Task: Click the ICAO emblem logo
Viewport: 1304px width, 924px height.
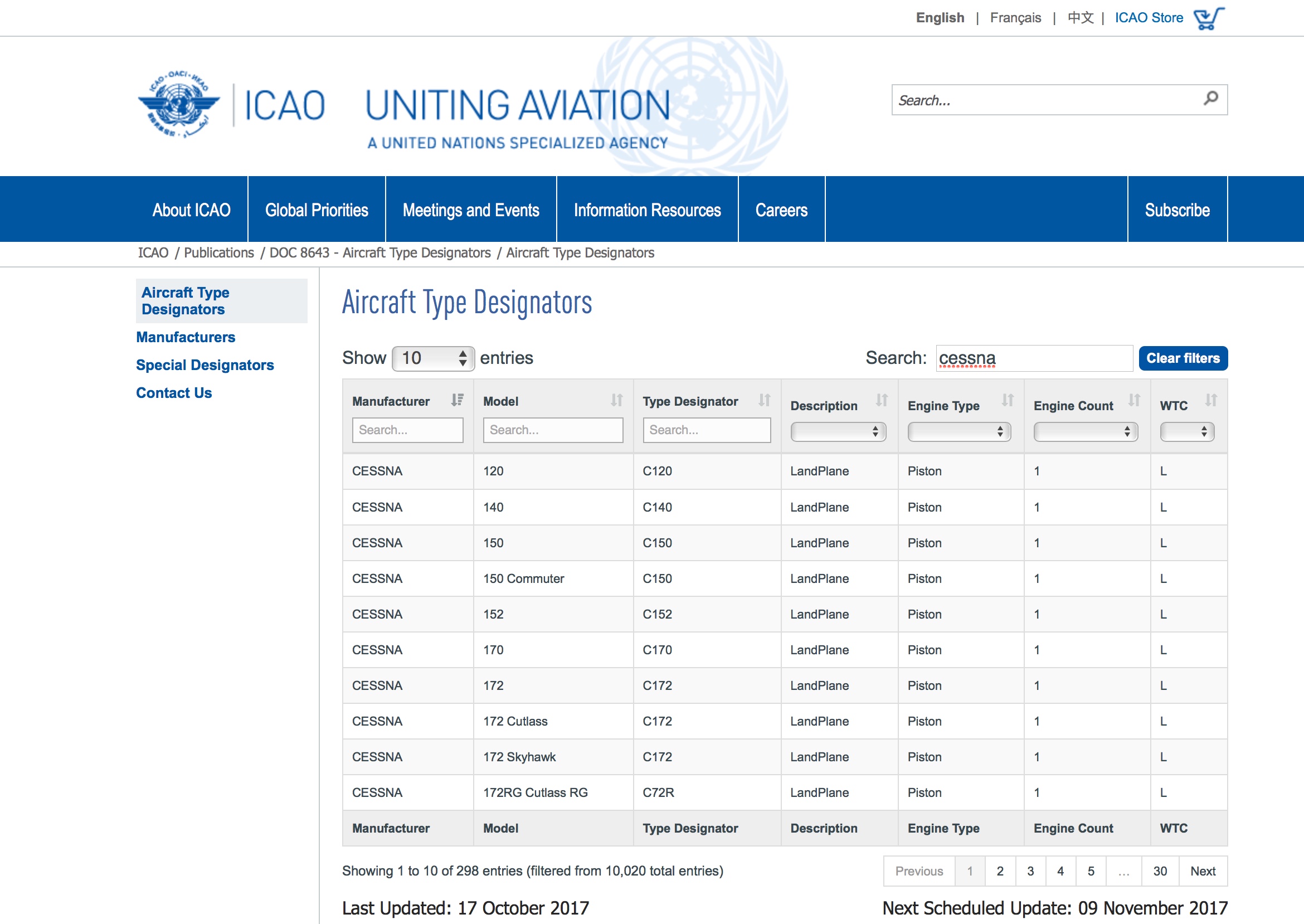Action: pos(179,105)
